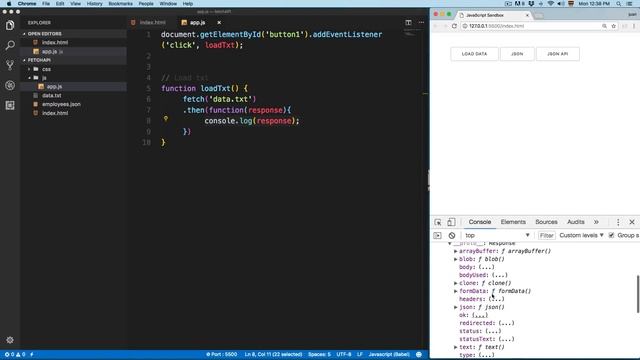This screenshot has width=640, height=360.
Task: Click the Chrome address bar URL
Action: 496,26
